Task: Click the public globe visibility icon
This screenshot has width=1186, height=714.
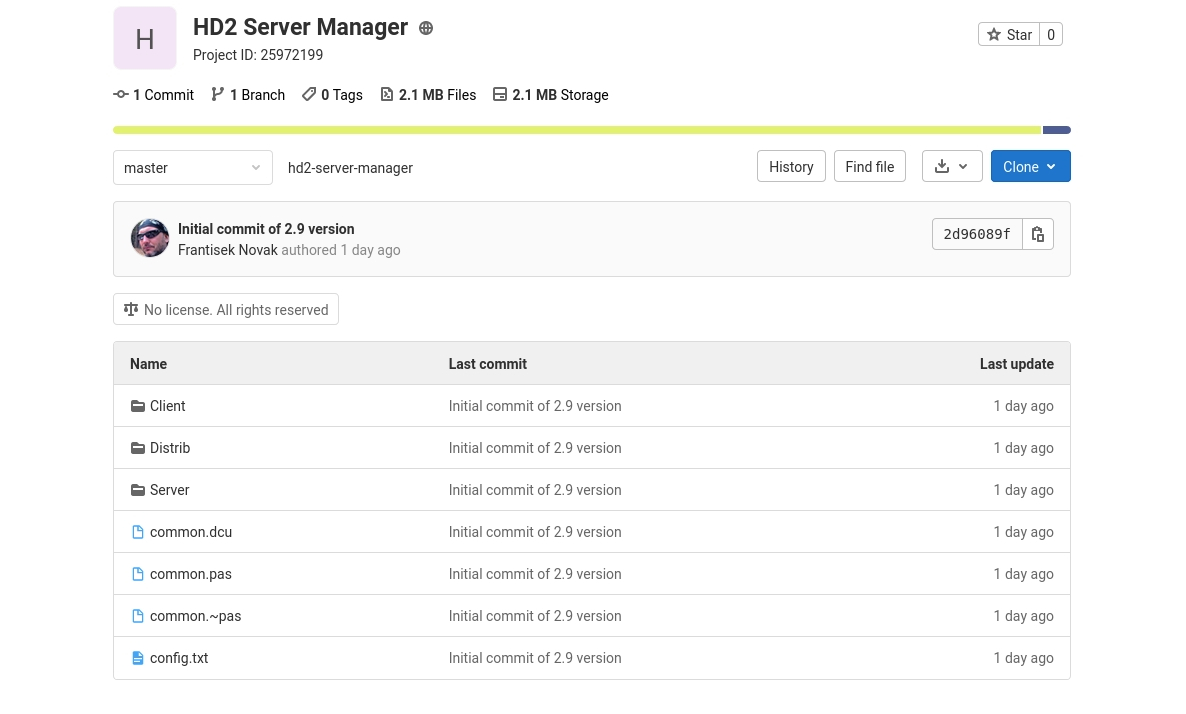Action: coord(426,28)
